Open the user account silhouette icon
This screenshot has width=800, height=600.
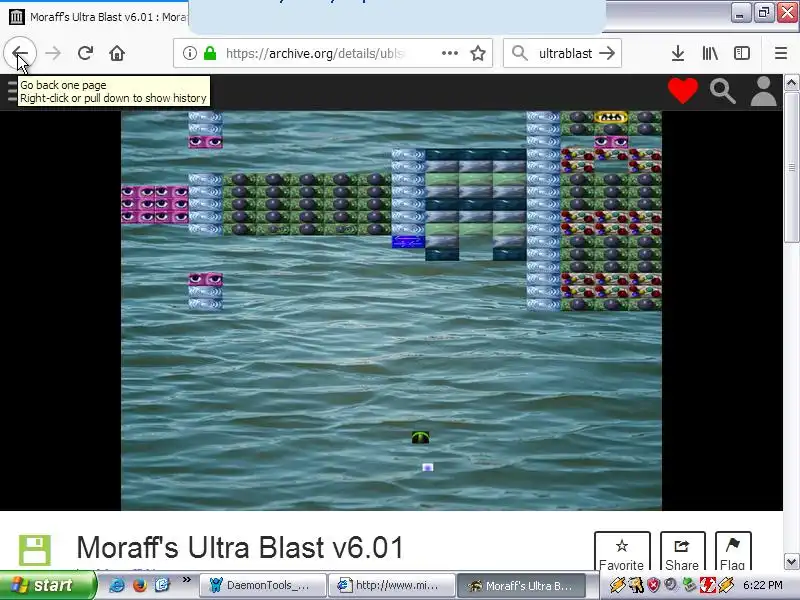[x=763, y=92]
